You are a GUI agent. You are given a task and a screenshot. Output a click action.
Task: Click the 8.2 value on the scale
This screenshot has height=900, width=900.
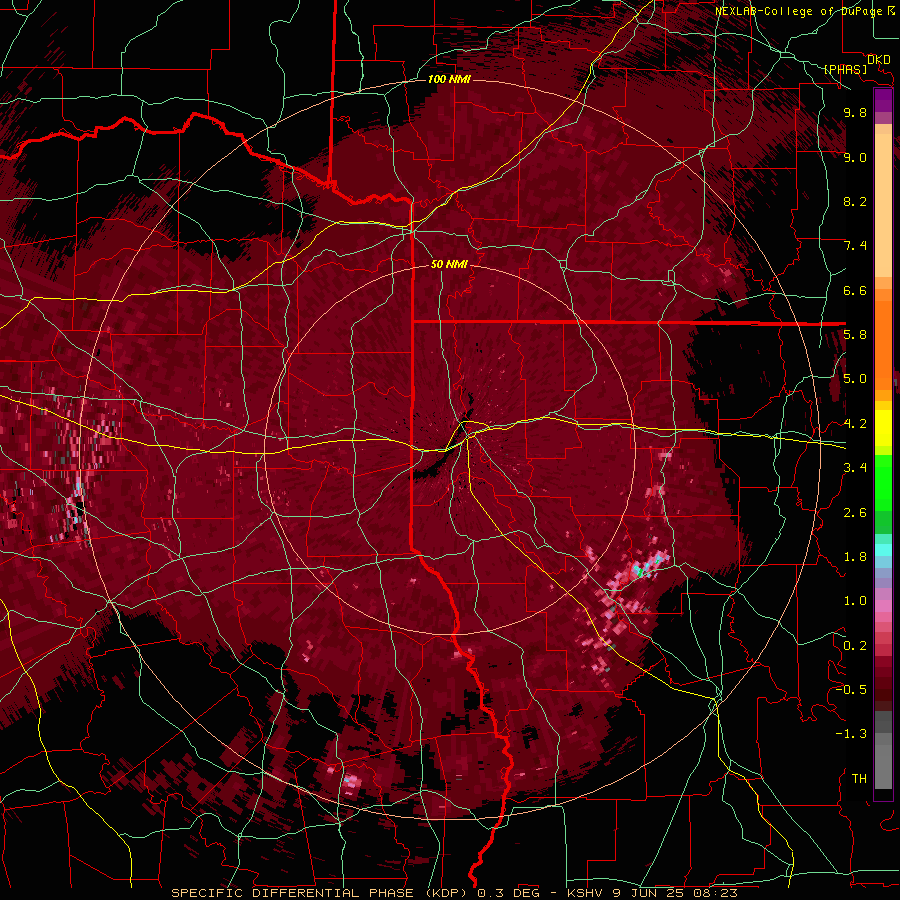coord(855,201)
